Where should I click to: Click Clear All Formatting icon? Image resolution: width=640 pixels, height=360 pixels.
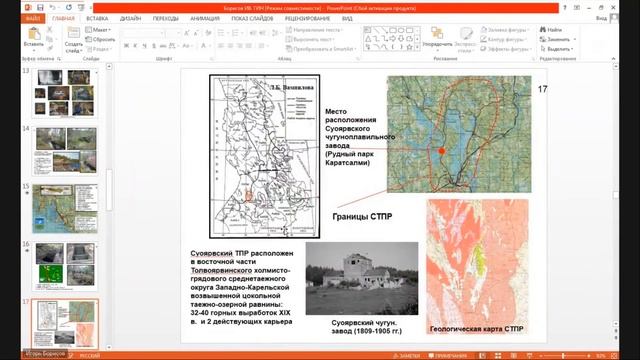pos(208,33)
